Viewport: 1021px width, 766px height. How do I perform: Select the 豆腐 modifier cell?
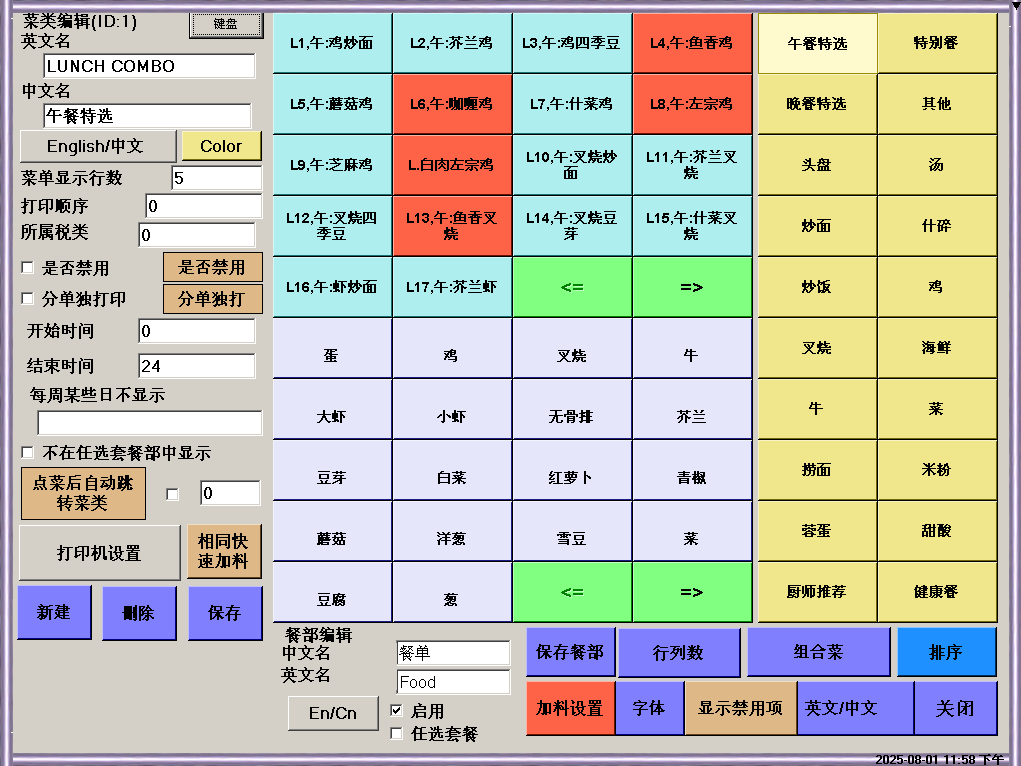pos(332,600)
